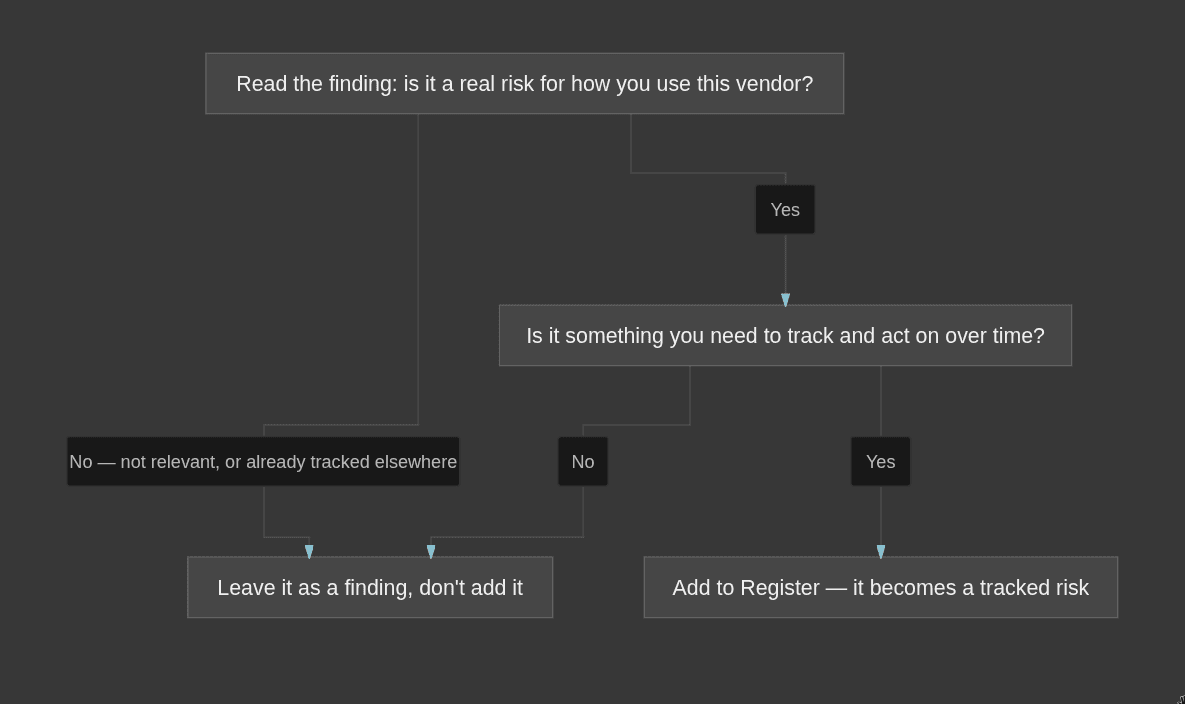Screen dimensions: 1185x704
Task: Click the 'Yes' label below the 'Read the finding' node
Action: [785, 209]
